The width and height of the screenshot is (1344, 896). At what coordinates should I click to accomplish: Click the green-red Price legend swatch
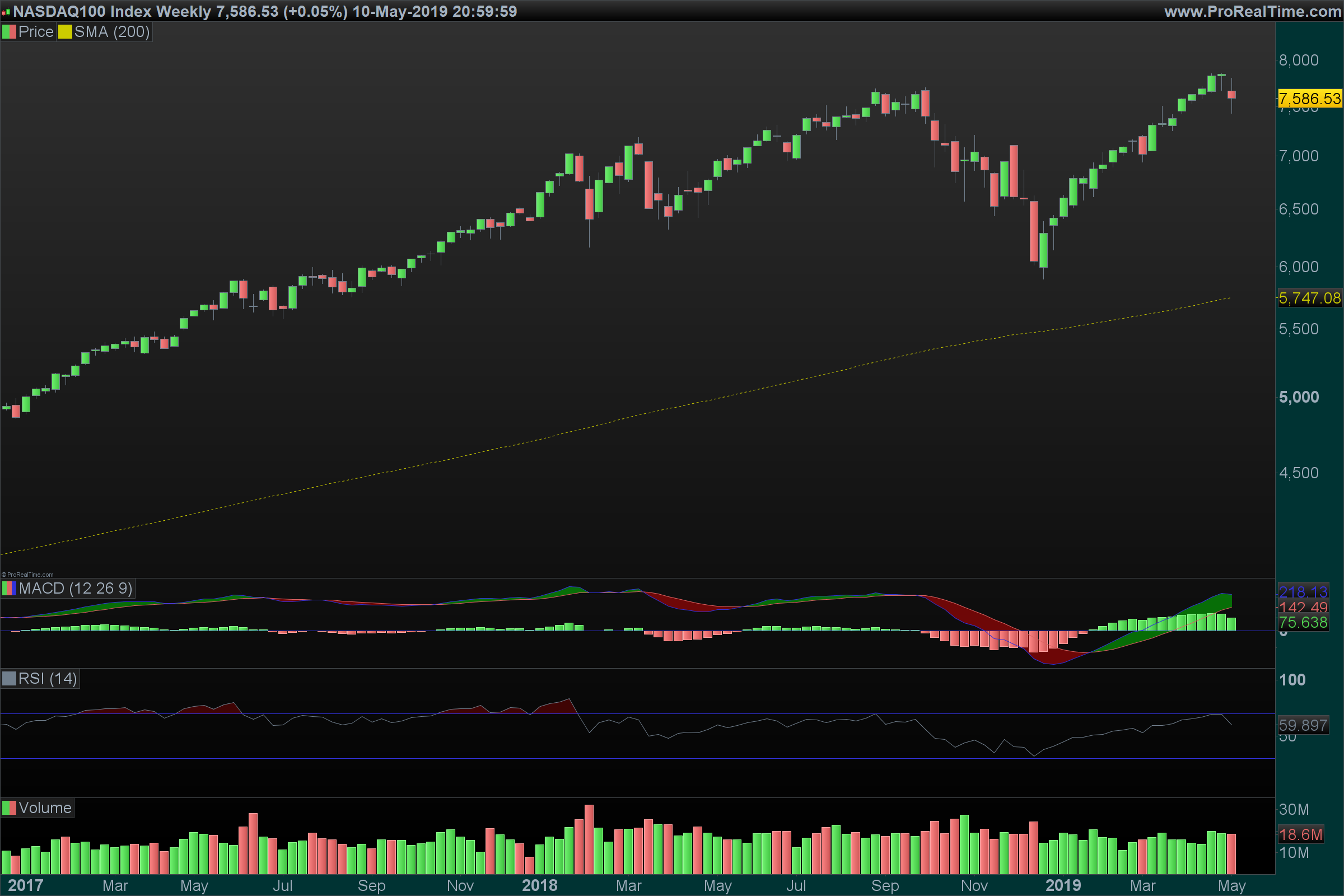[9, 32]
